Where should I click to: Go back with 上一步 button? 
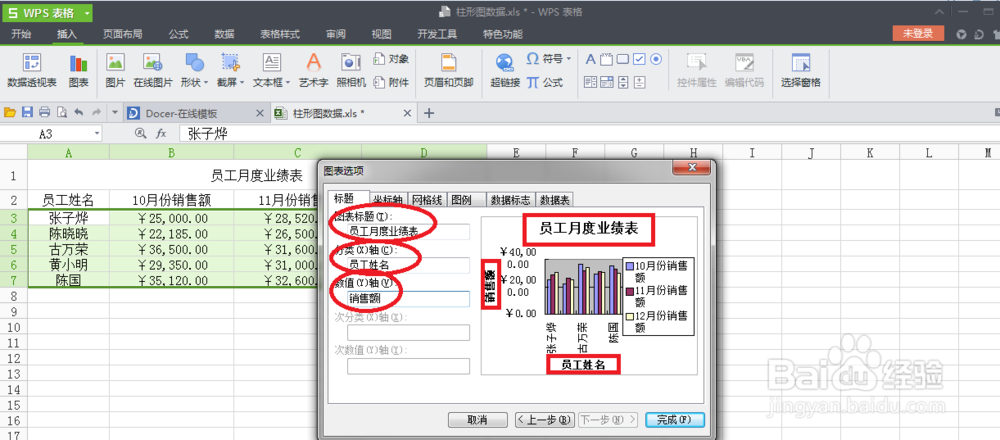544,420
